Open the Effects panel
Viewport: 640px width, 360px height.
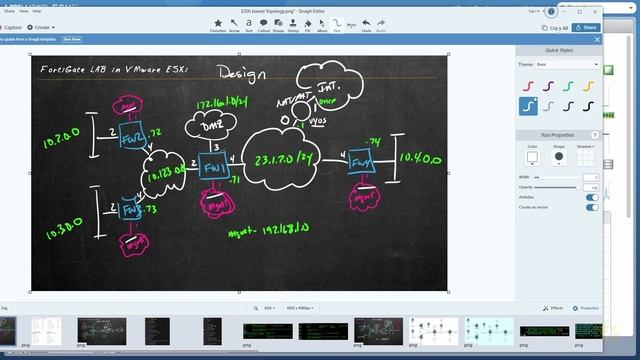(553, 308)
